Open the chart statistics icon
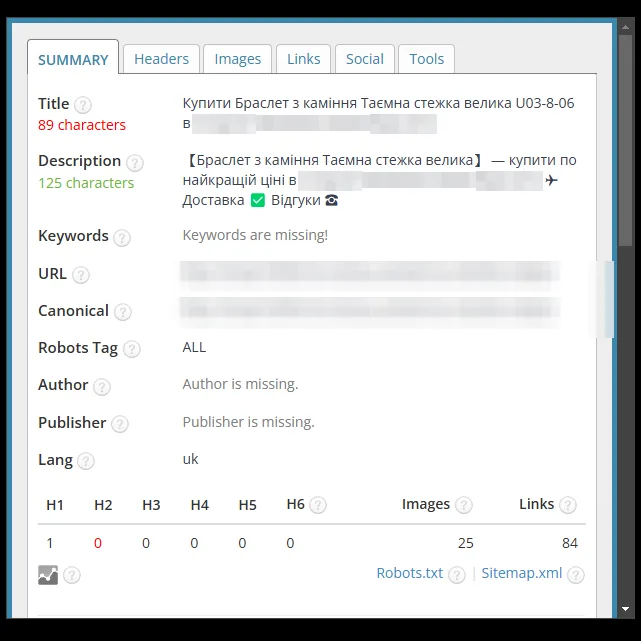The image size is (641, 641). click(48, 575)
